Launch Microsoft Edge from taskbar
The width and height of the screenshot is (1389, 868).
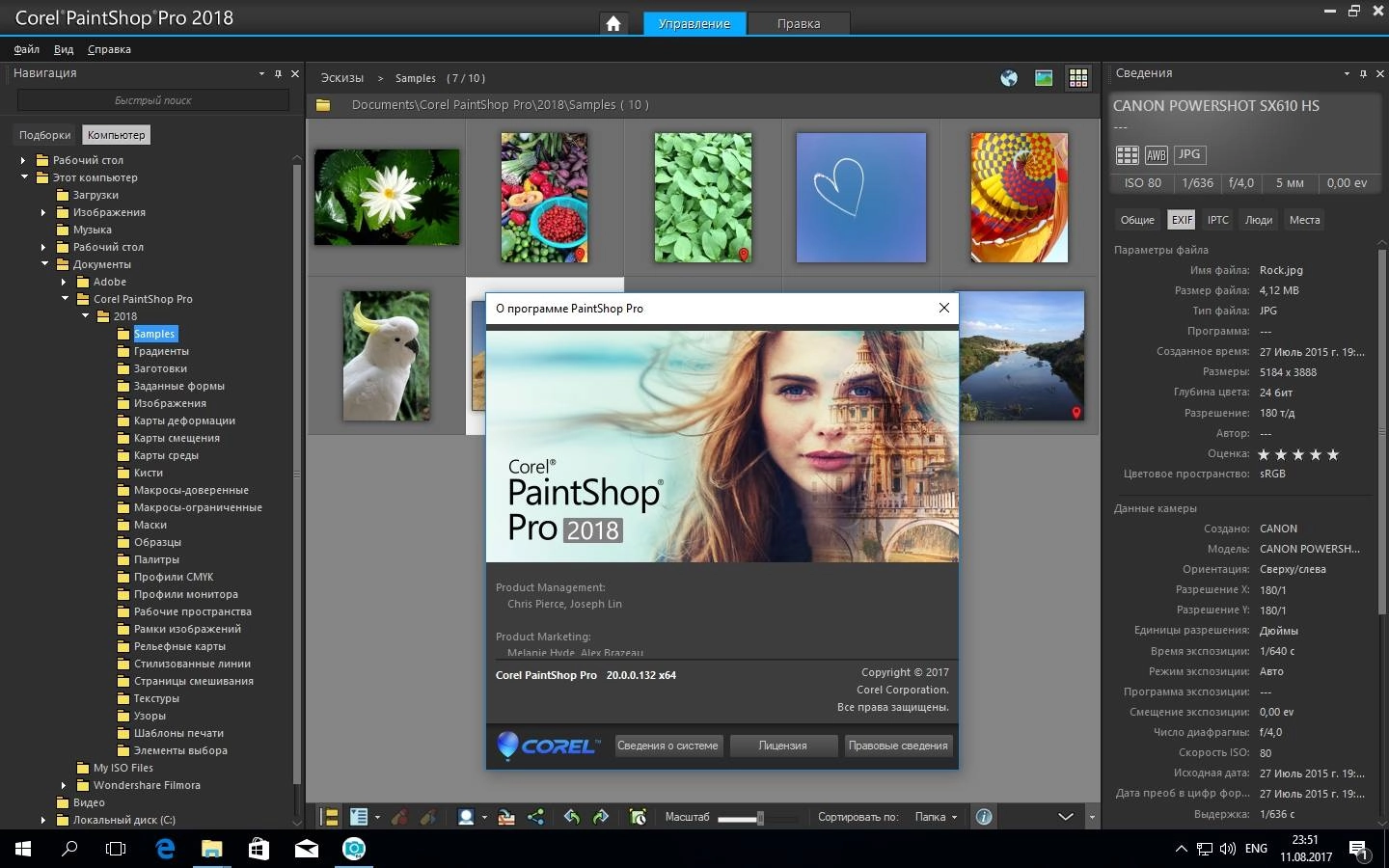[165, 849]
